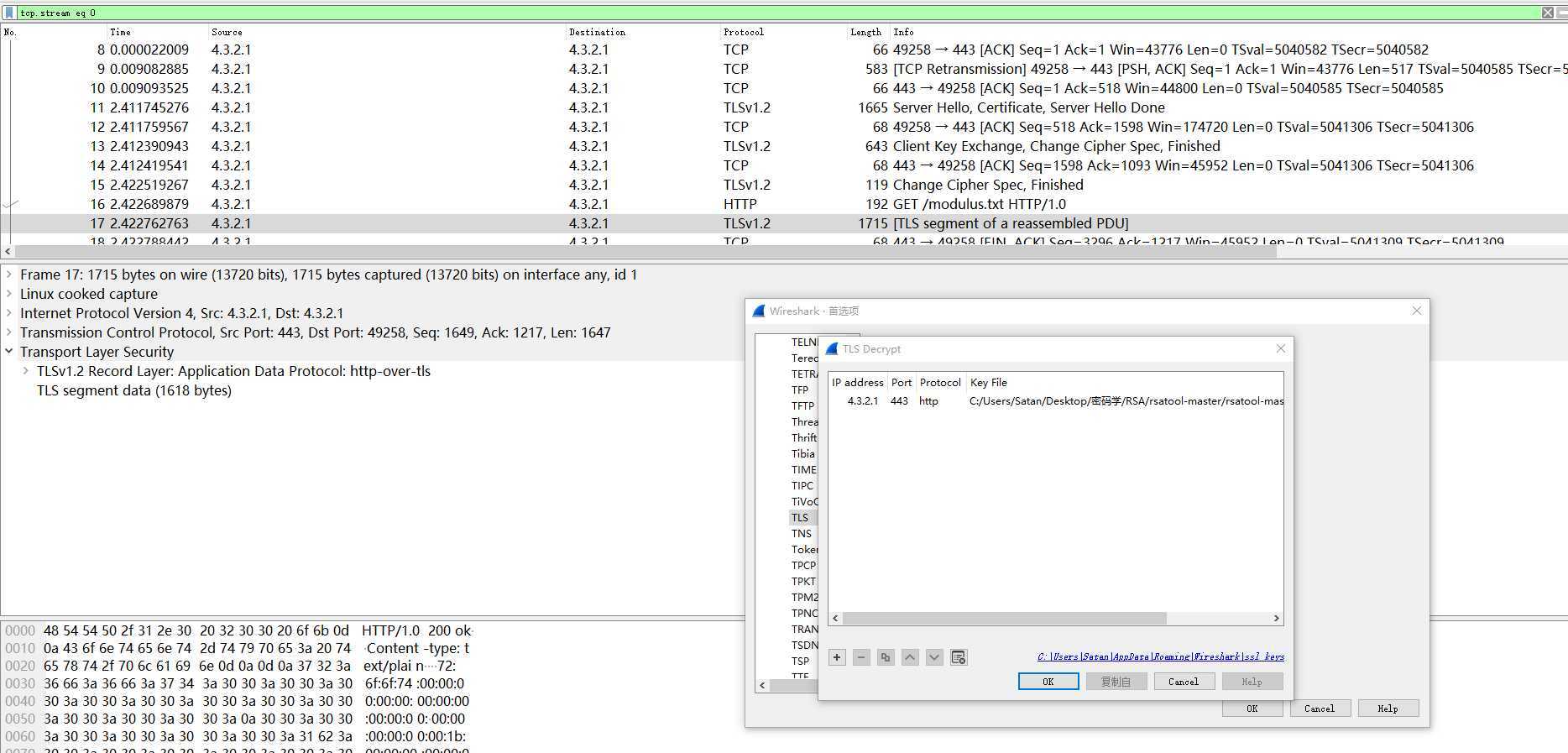This screenshot has width=1568, height=753.
Task: Expand TLSv1.2 Record Layer item
Action: [26, 371]
